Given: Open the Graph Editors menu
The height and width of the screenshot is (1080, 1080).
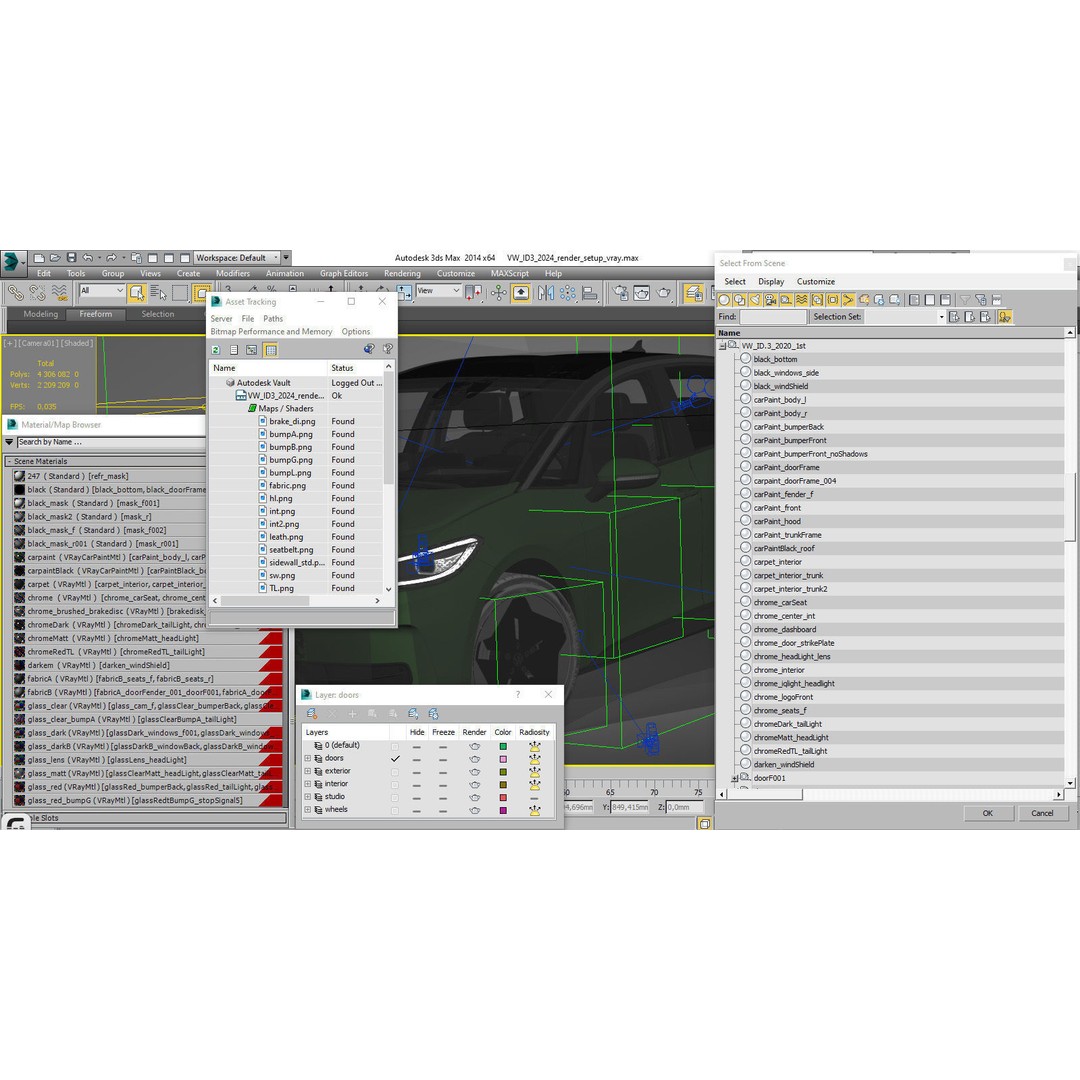Looking at the screenshot, I should pos(344,273).
